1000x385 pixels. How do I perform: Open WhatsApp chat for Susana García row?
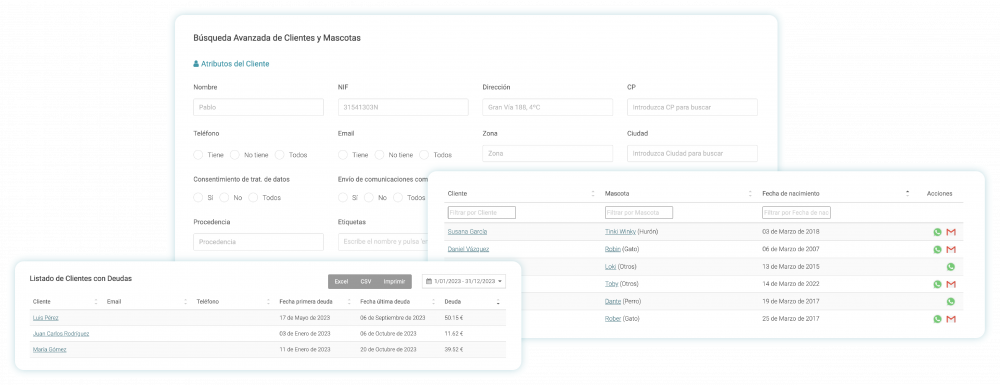pyautogui.click(x=937, y=232)
